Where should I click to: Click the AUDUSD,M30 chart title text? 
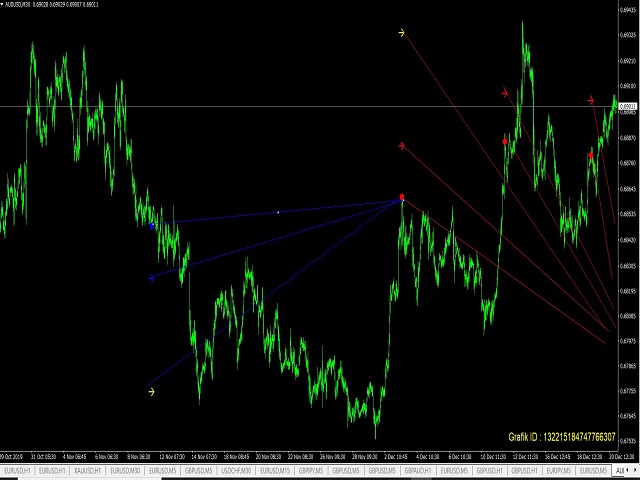pos(18,4)
